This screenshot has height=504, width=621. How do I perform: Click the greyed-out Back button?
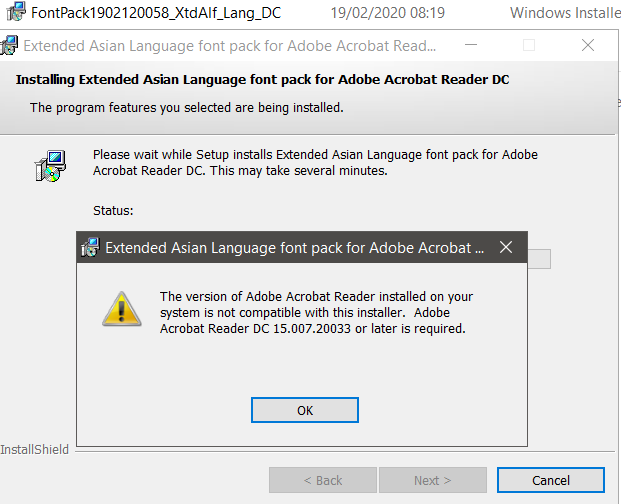tap(321, 480)
